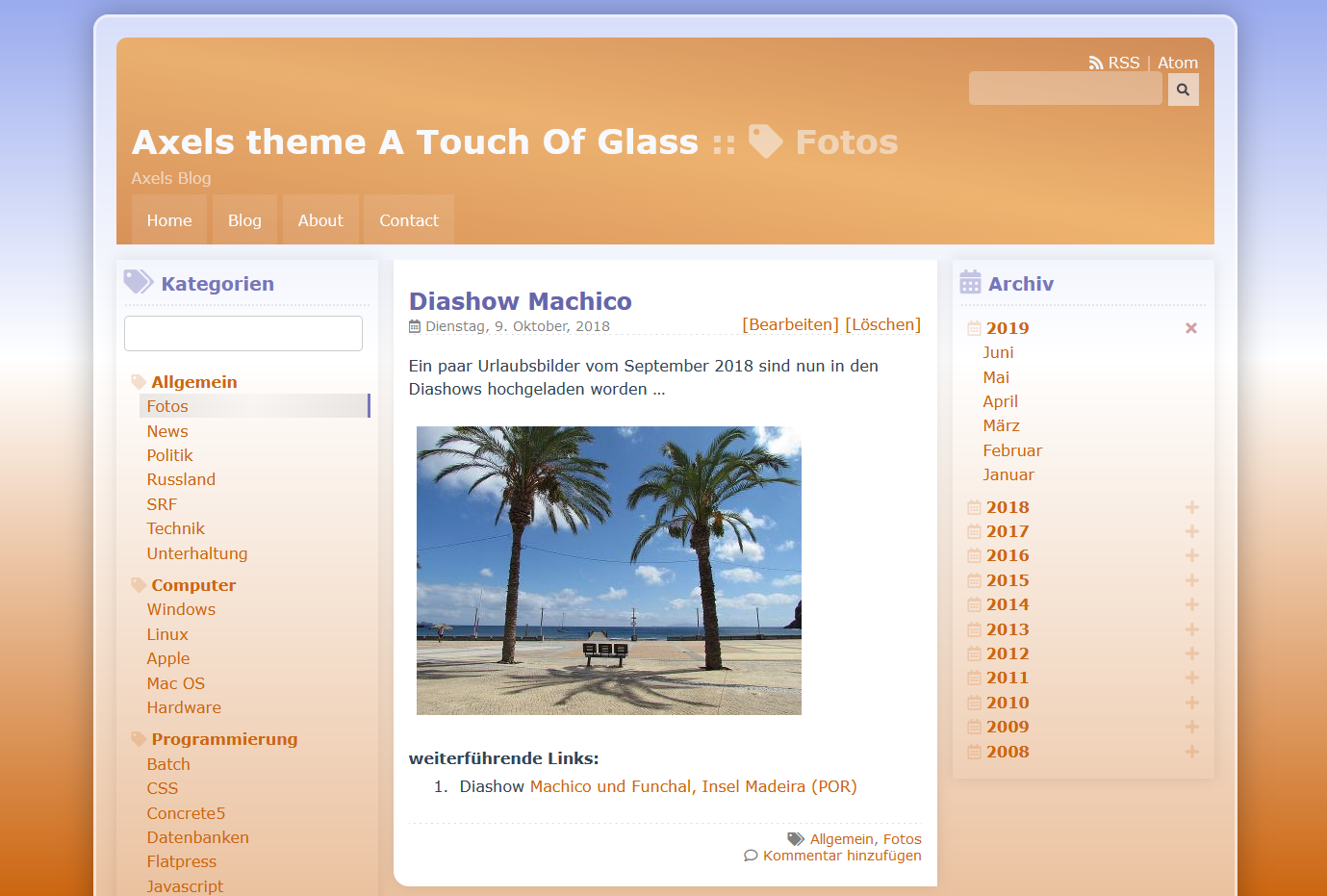Expand the 2012 archive year
Viewport: 1327px width, 896px height.
(1191, 653)
